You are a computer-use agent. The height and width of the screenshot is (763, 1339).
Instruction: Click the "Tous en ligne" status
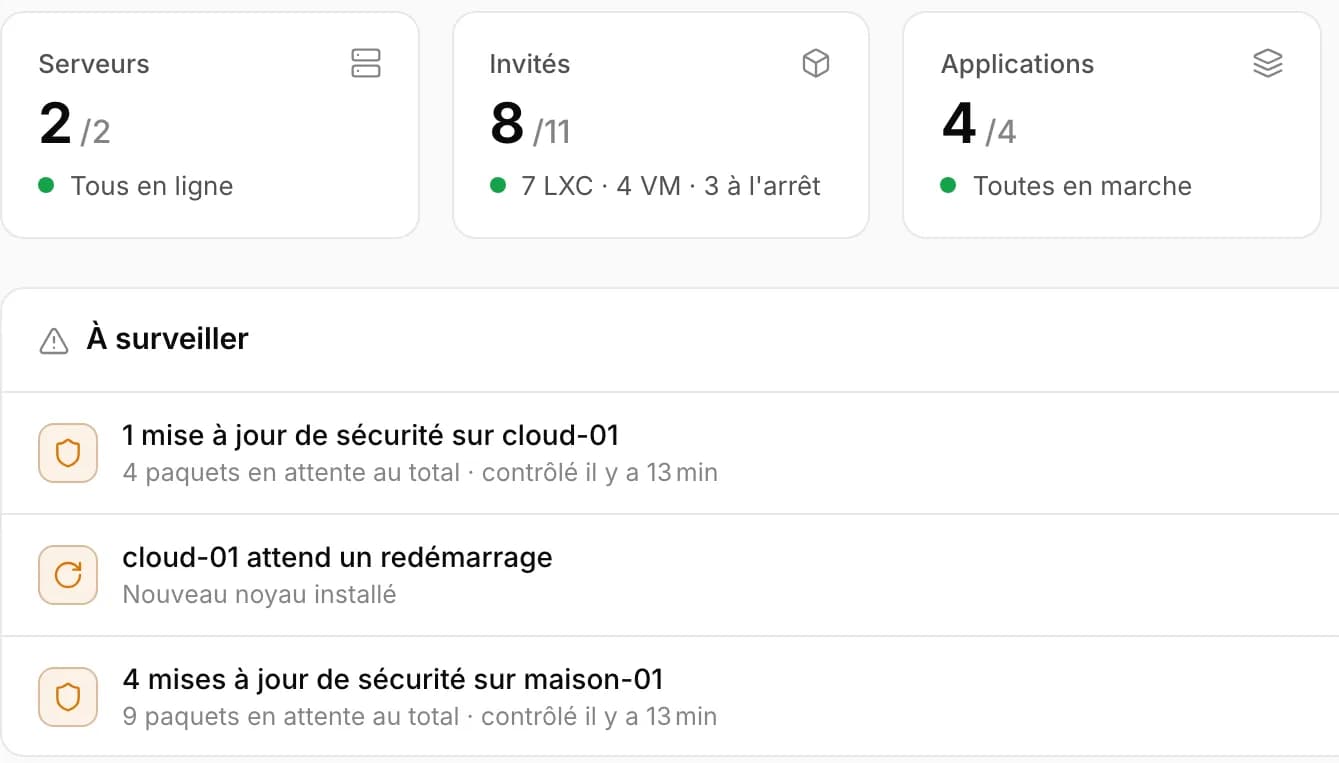[x=152, y=186]
